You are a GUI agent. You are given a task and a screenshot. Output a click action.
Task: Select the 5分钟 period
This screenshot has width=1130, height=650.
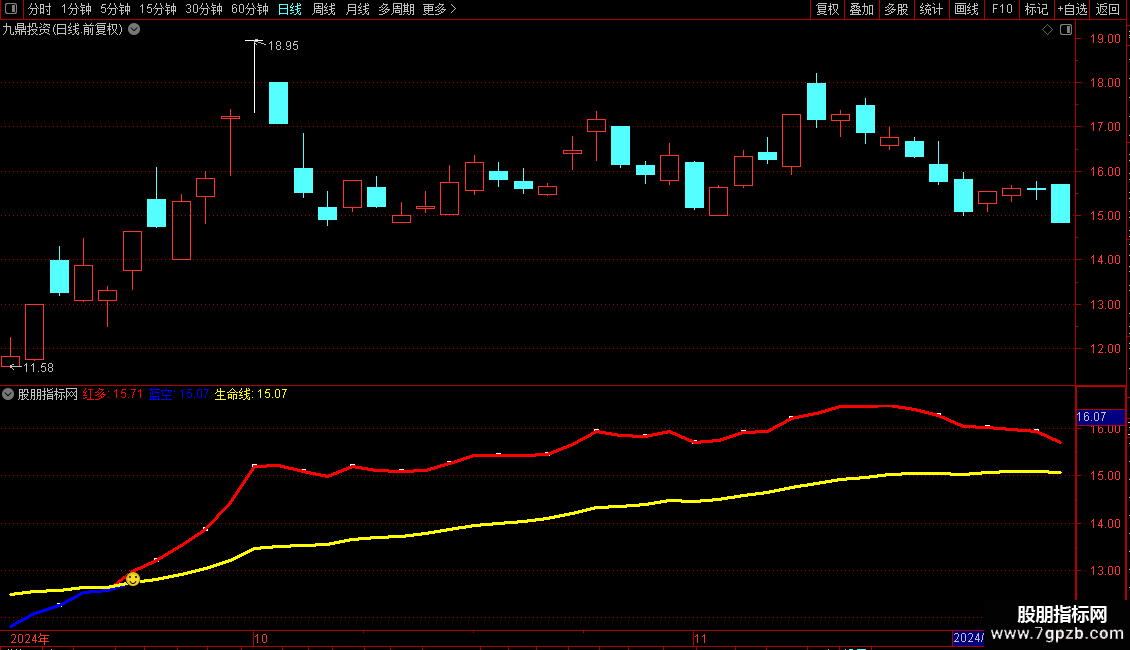[x=115, y=9]
